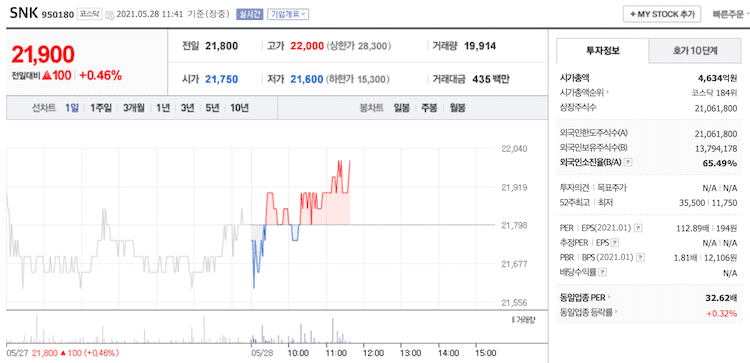Click the change rate +0.46%
The image size is (750, 363).
pos(100,76)
